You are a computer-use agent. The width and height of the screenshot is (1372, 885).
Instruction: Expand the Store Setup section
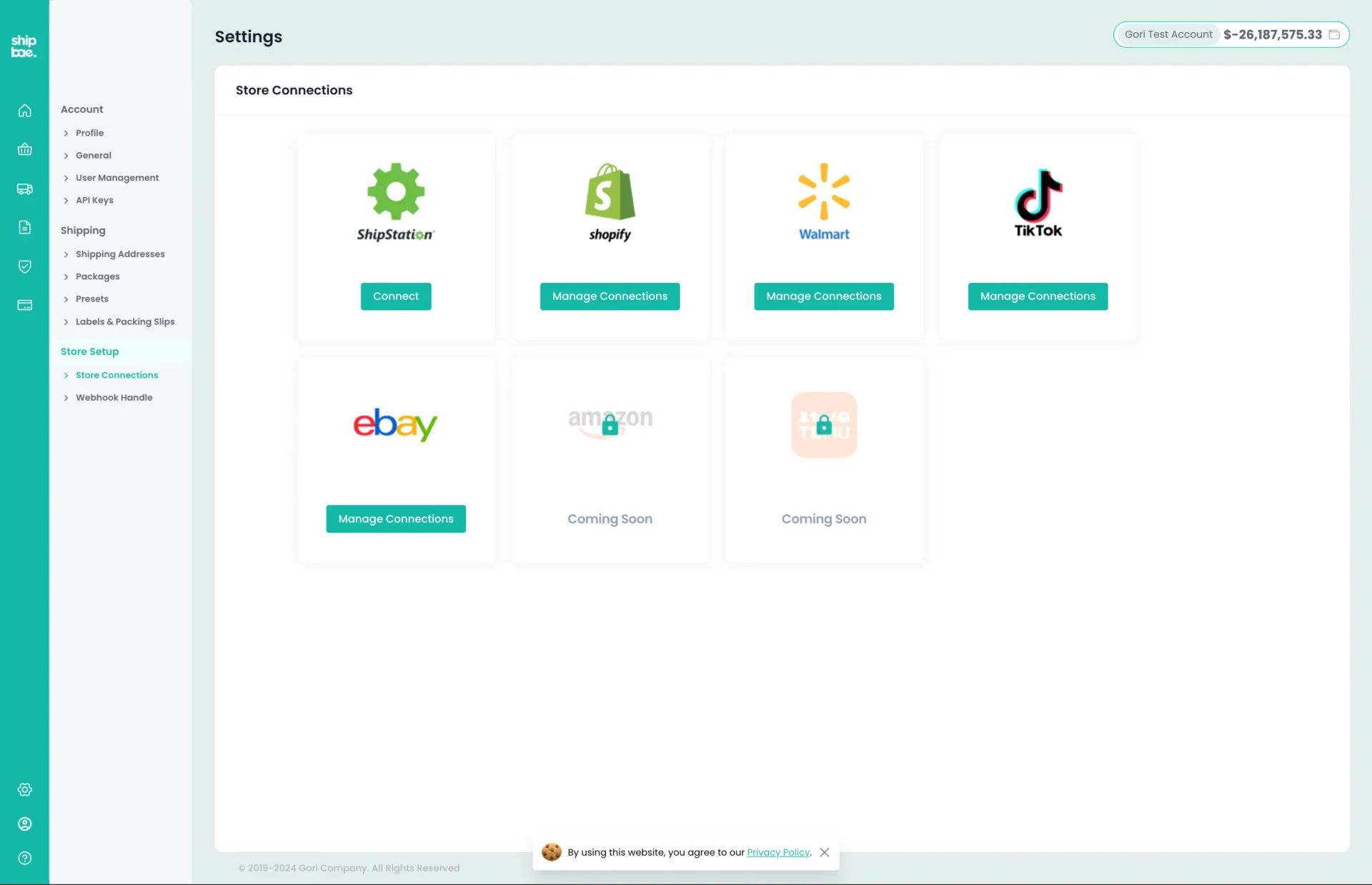tap(89, 351)
